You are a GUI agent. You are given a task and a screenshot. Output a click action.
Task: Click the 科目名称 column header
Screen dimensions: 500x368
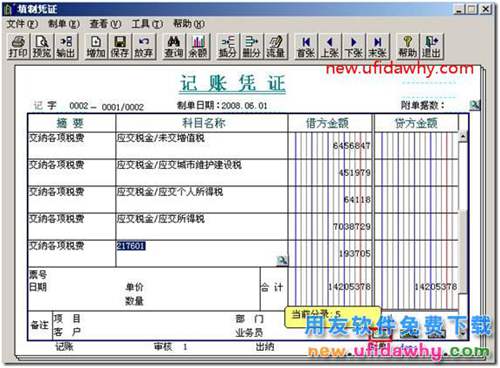[202, 123]
